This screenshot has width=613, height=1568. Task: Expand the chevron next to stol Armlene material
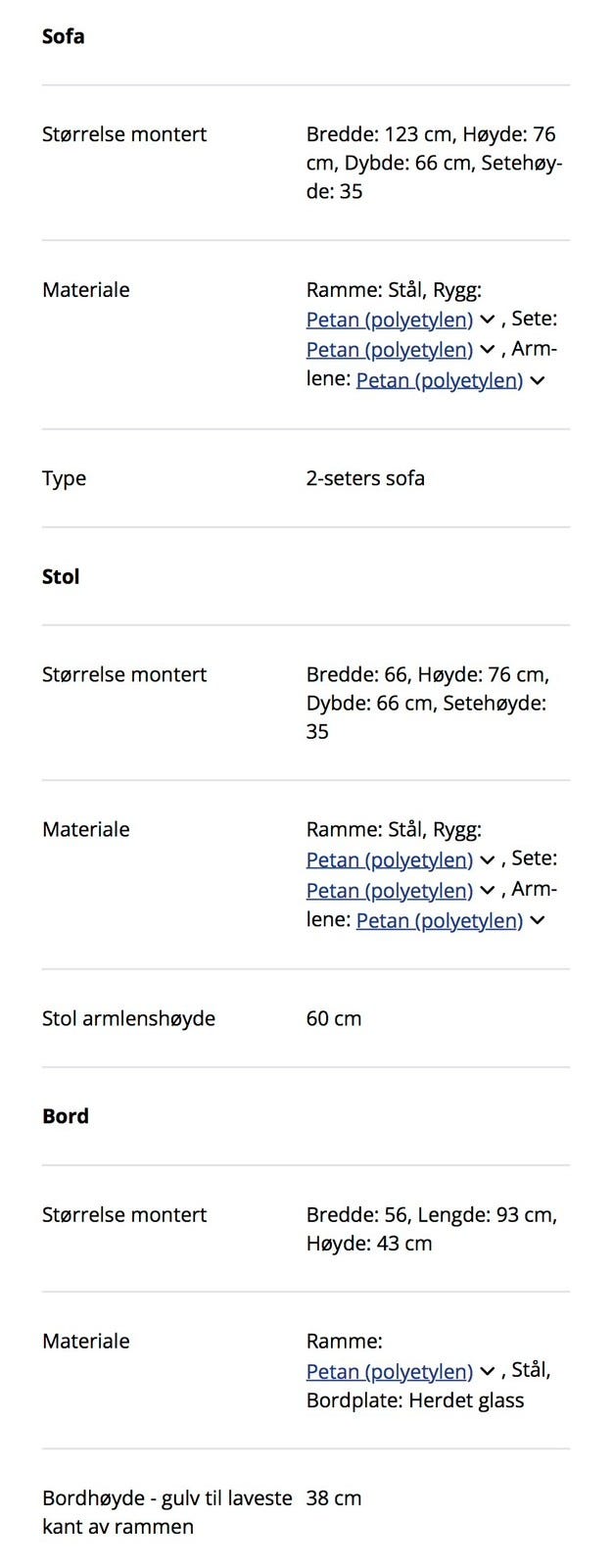(x=538, y=920)
